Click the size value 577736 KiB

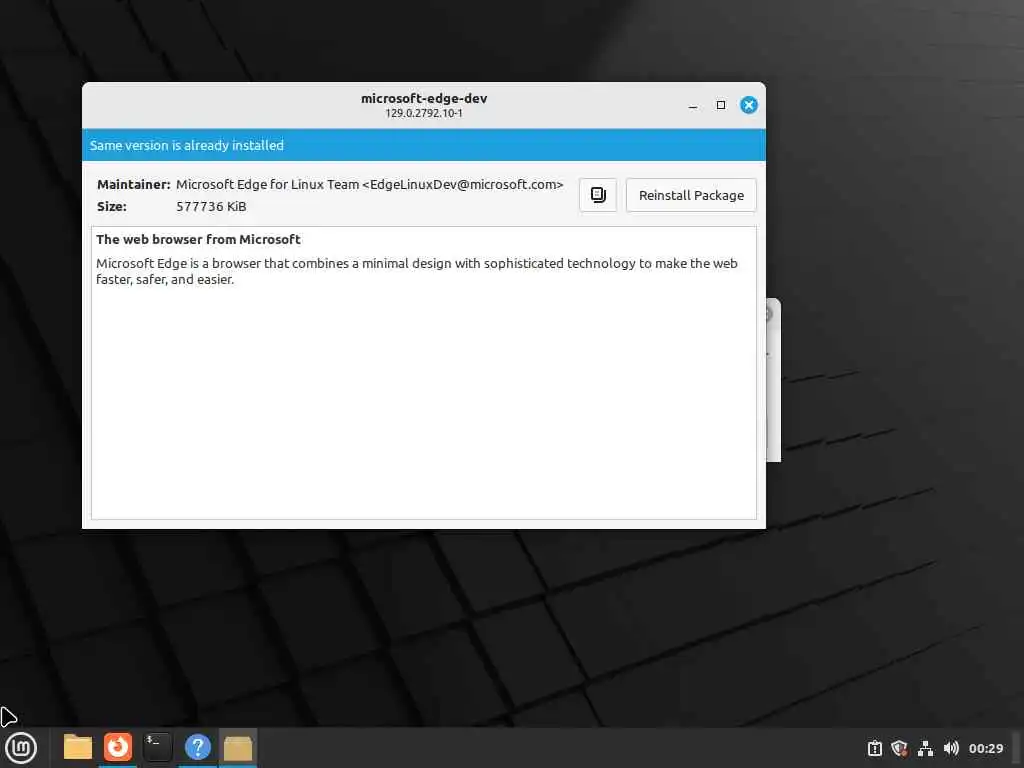click(x=211, y=206)
